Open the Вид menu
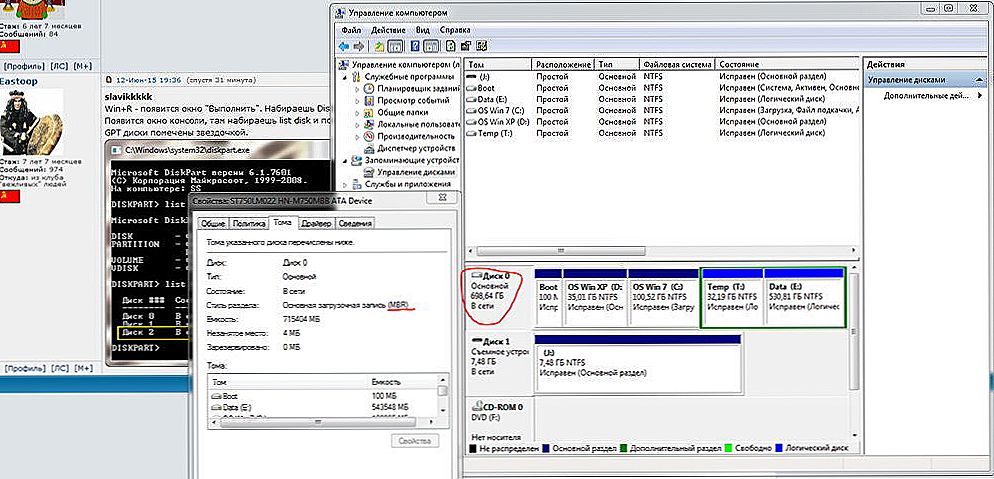 pyautogui.click(x=423, y=30)
